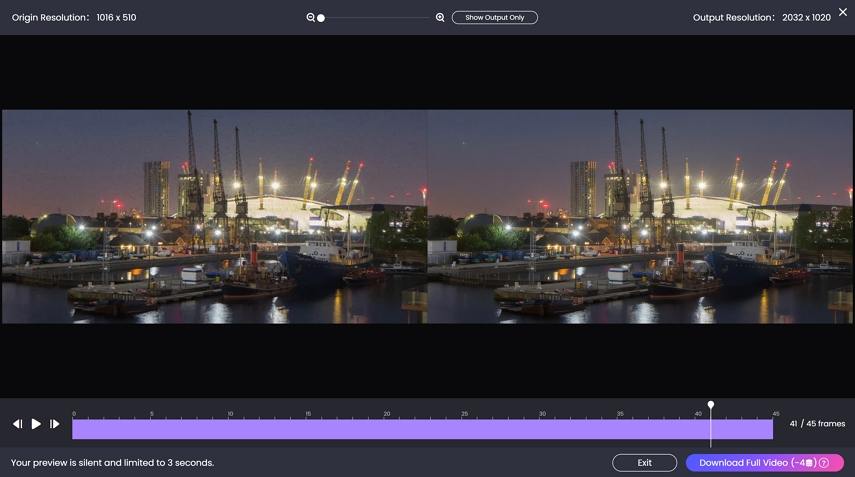Click the '41 / 45 frames' counter
The width and height of the screenshot is (855, 477).
pyautogui.click(x=817, y=424)
